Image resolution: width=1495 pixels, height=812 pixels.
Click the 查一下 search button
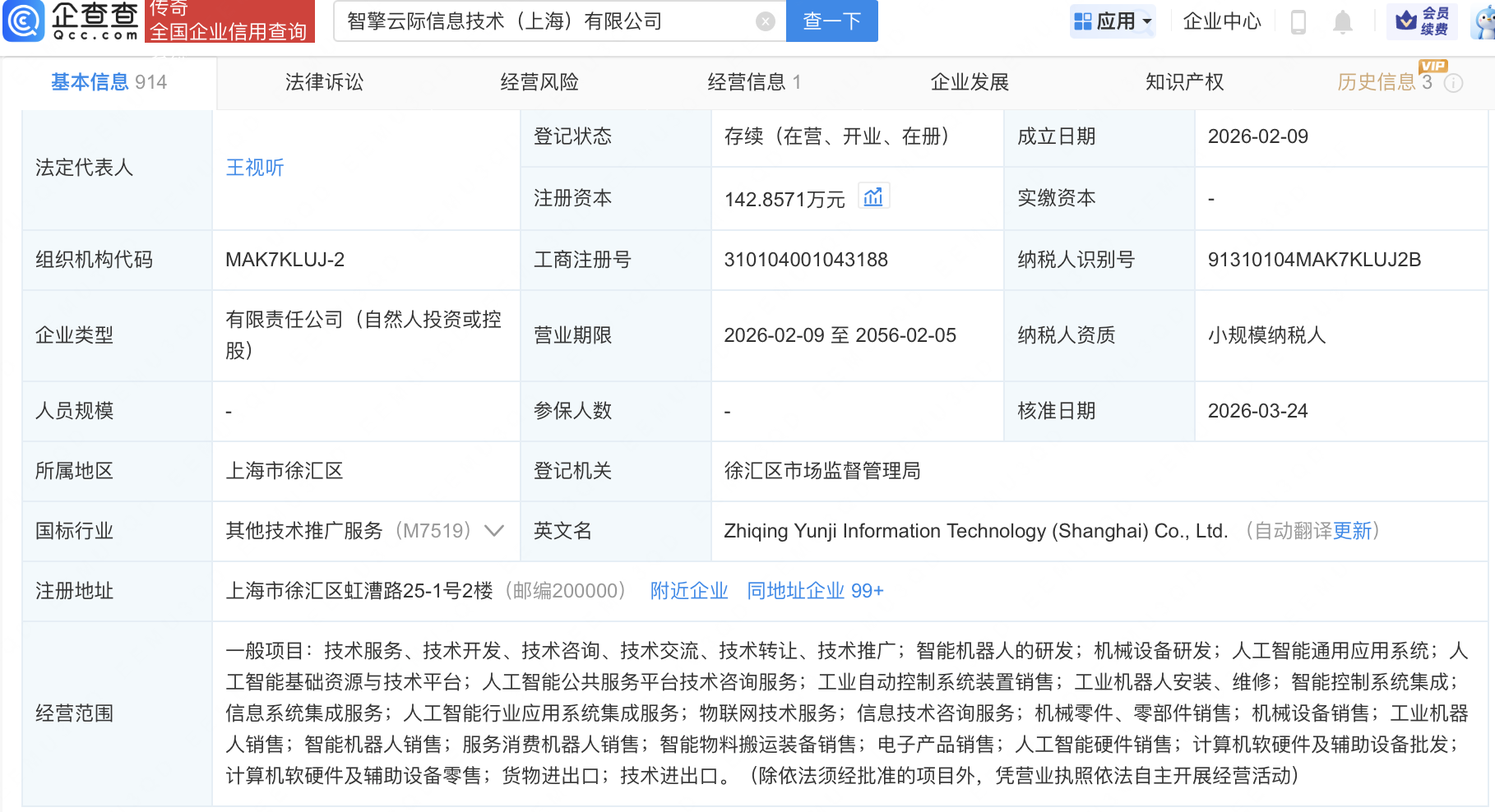tap(831, 21)
